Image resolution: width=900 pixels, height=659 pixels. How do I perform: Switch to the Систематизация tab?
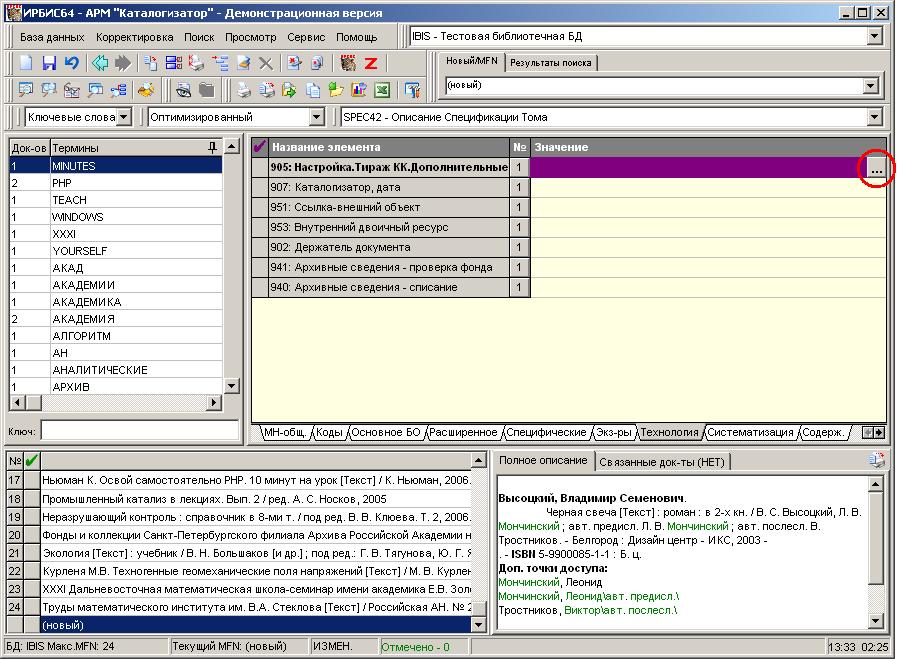point(750,432)
